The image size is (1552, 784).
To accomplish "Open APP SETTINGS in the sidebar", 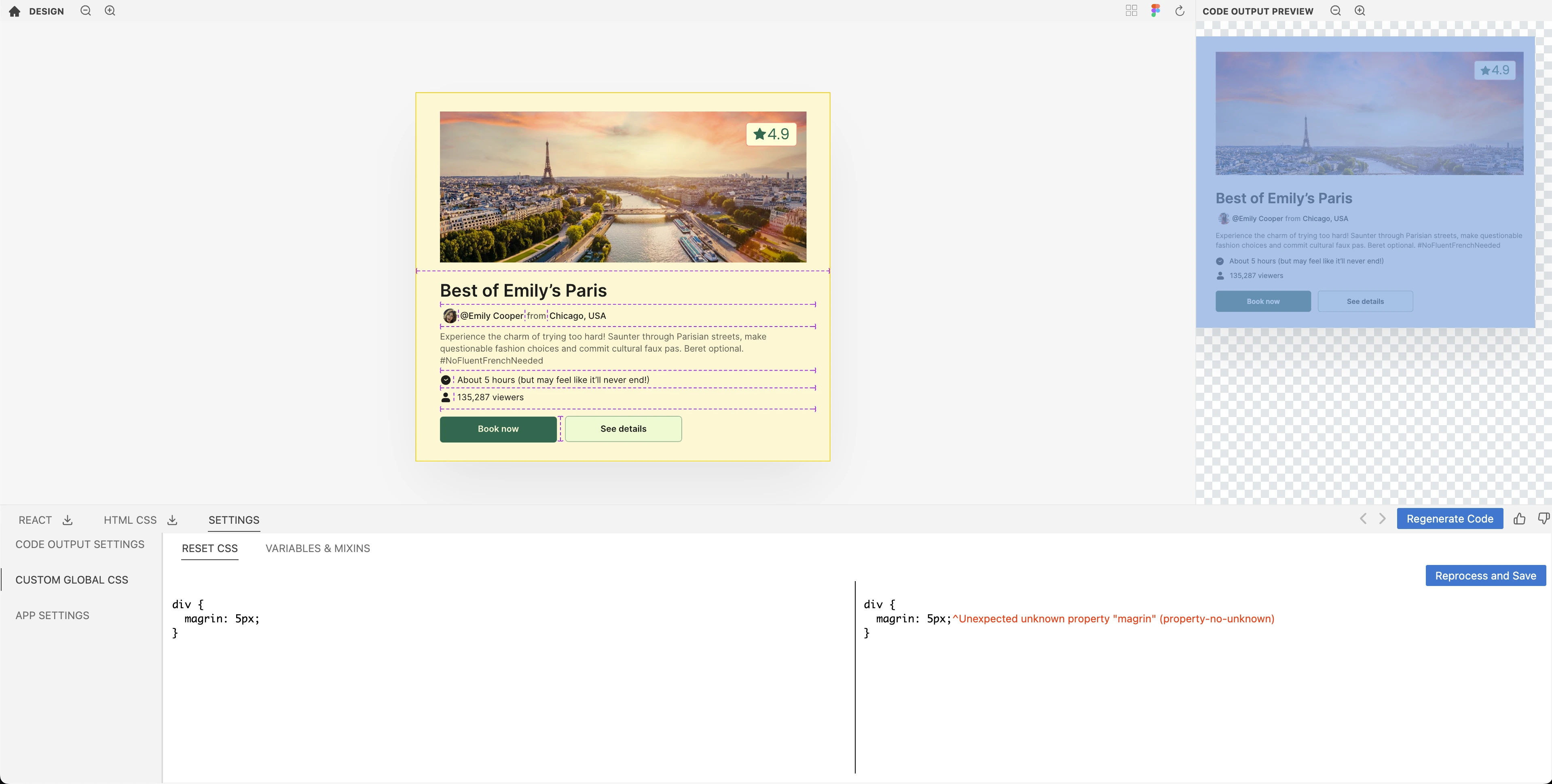I will point(53,615).
